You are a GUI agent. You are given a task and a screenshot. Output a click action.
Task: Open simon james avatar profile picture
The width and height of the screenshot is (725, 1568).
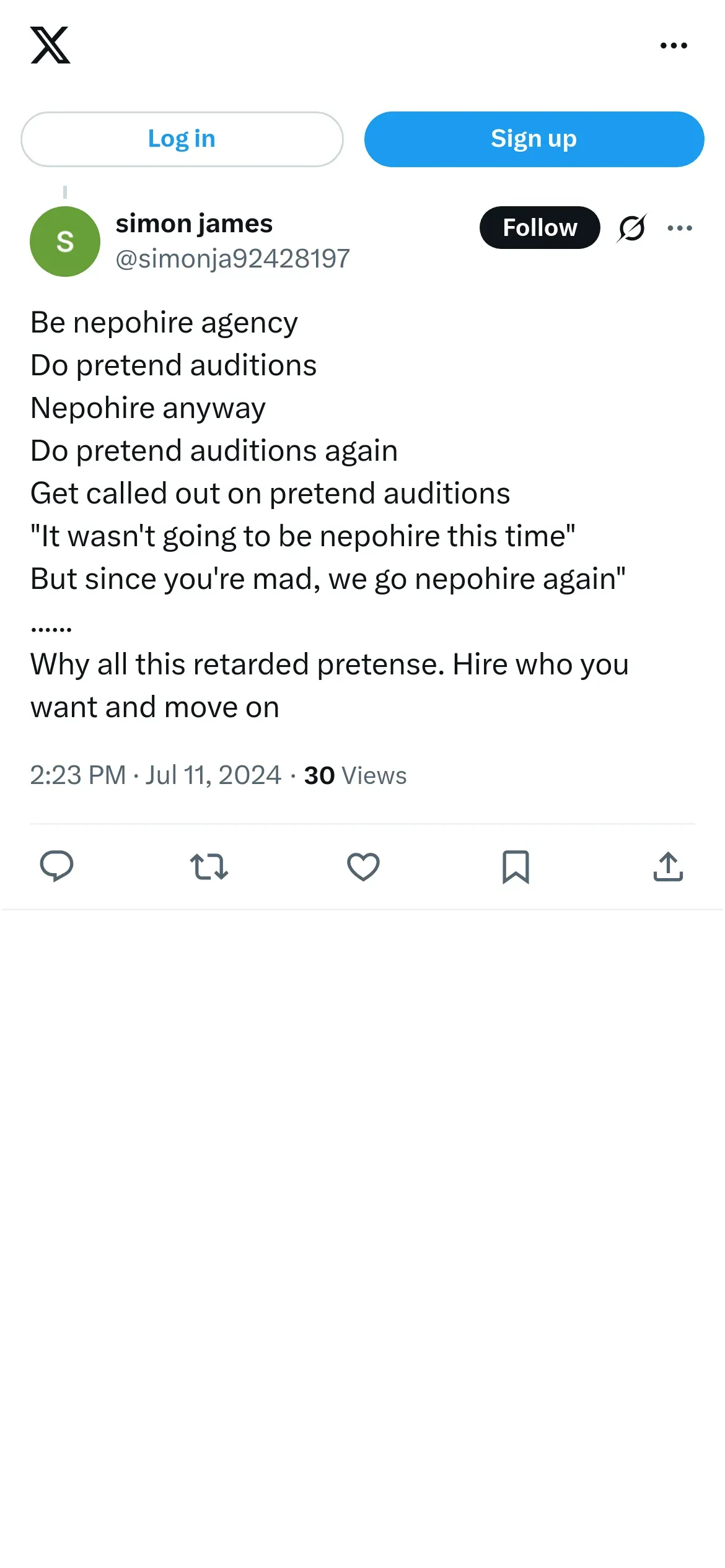click(x=65, y=242)
